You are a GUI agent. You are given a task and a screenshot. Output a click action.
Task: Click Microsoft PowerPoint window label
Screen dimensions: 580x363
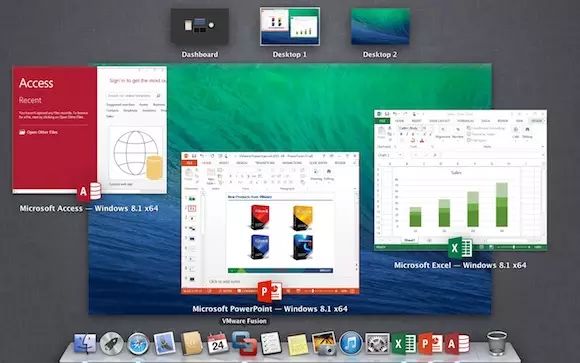(x=270, y=309)
